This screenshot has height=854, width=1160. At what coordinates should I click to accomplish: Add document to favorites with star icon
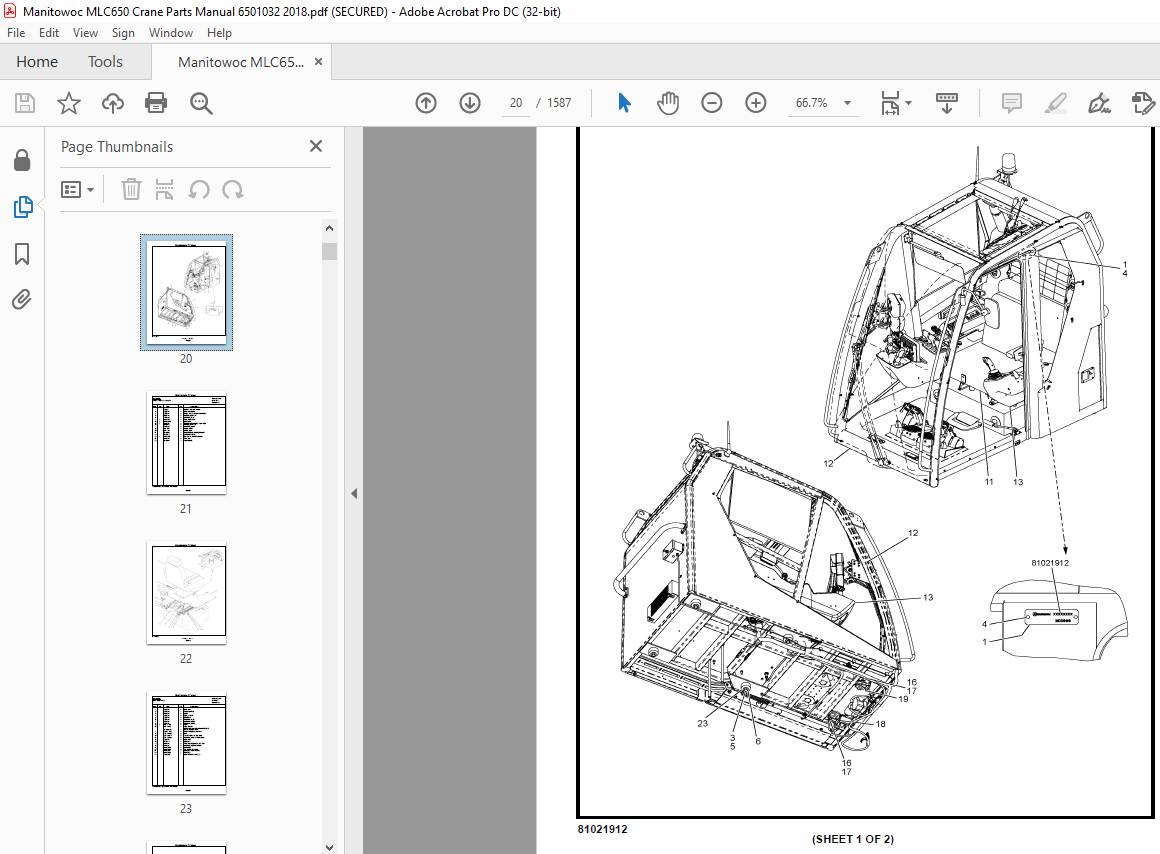(x=69, y=103)
